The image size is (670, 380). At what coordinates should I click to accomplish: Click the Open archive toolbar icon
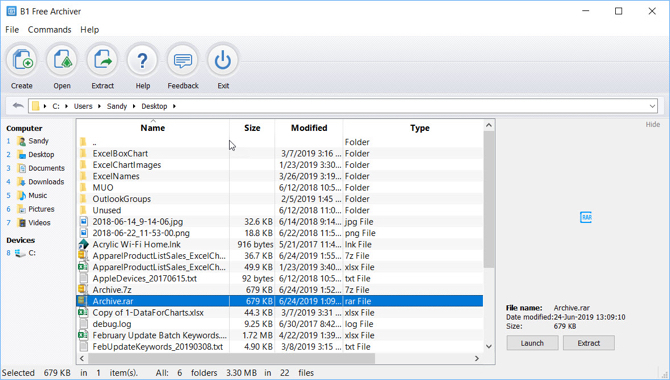pyautogui.click(x=62, y=60)
